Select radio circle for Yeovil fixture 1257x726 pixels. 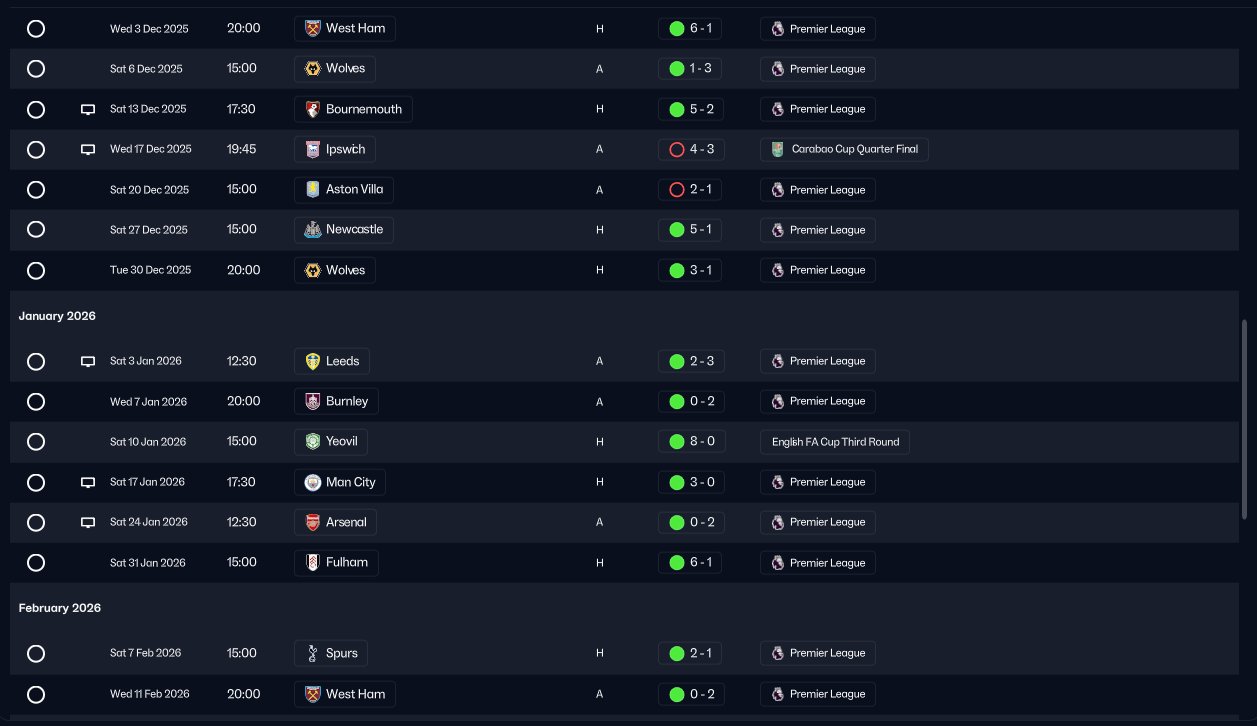[36, 442]
